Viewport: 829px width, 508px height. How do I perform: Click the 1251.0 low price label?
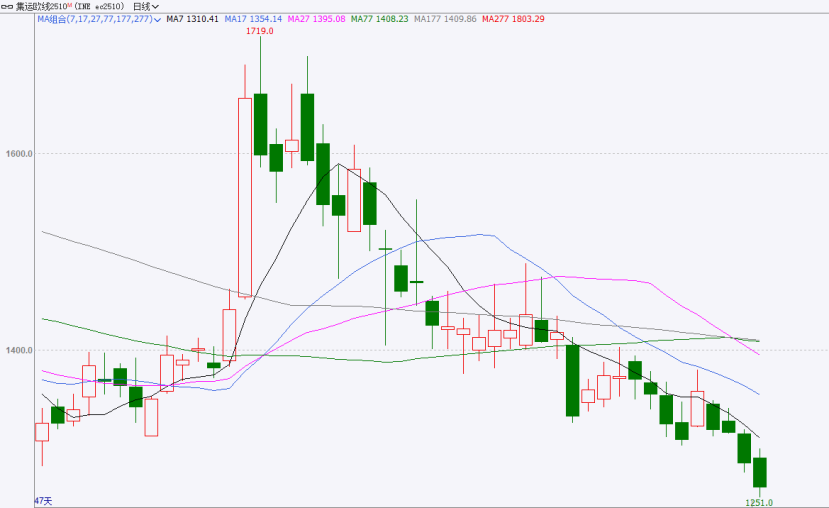759,503
